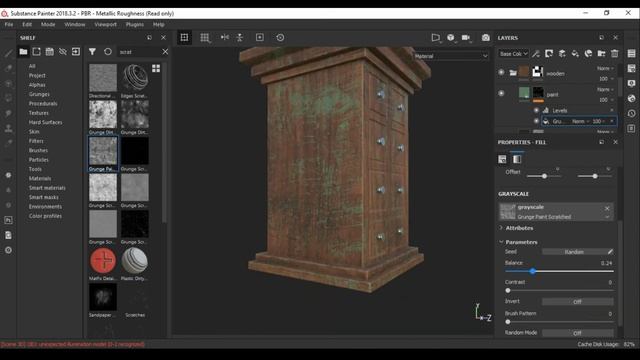640x360 pixels.
Task: Adjust the Contrast slider handle
Action: [508, 291]
